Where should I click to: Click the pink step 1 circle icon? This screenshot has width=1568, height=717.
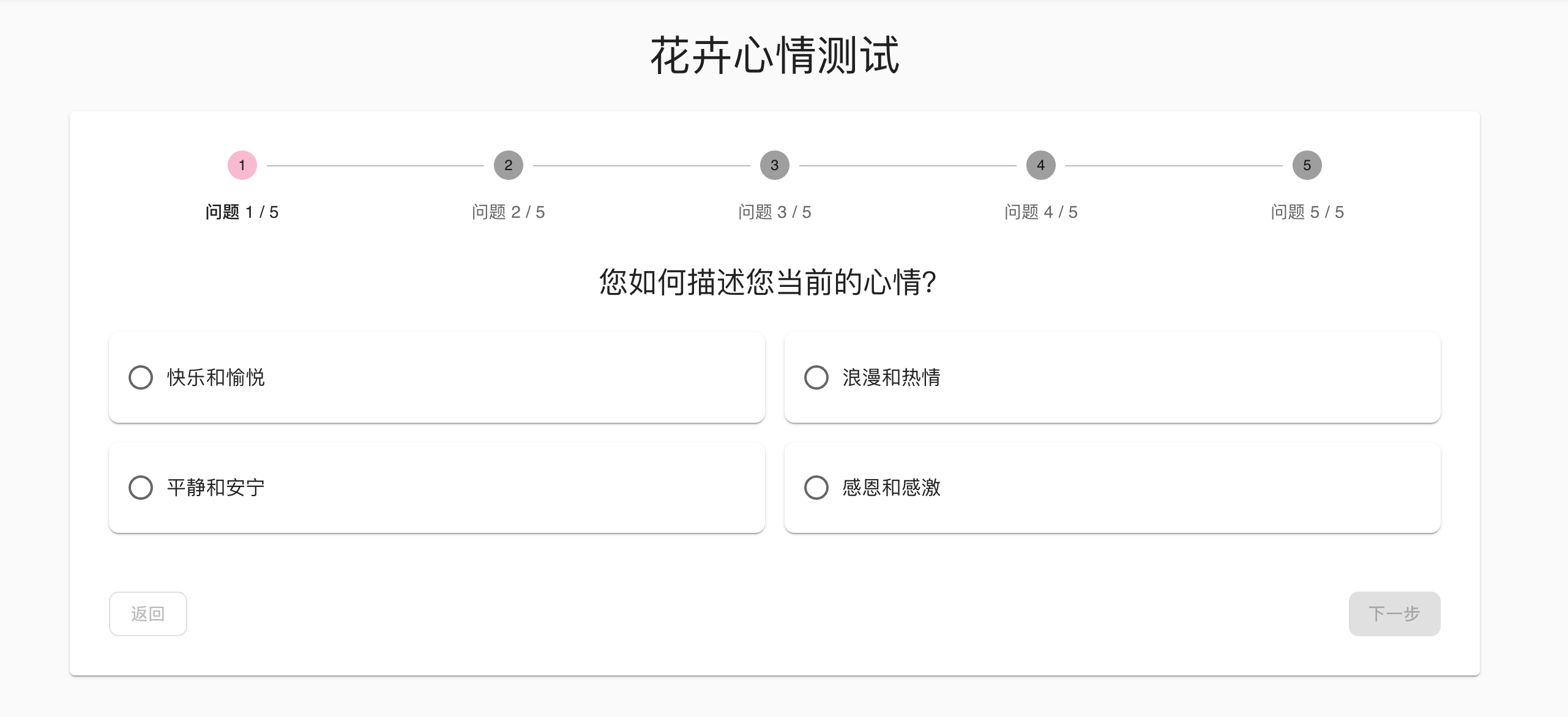242,165
